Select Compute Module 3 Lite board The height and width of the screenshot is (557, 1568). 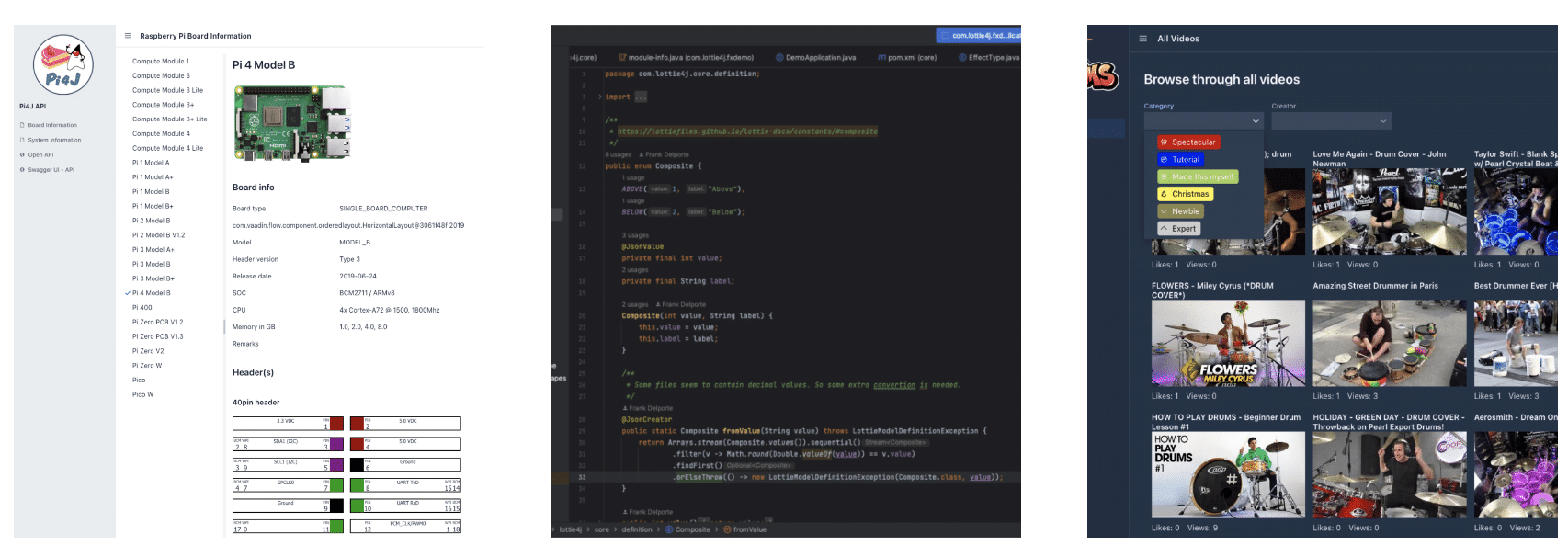coord(167,90)
